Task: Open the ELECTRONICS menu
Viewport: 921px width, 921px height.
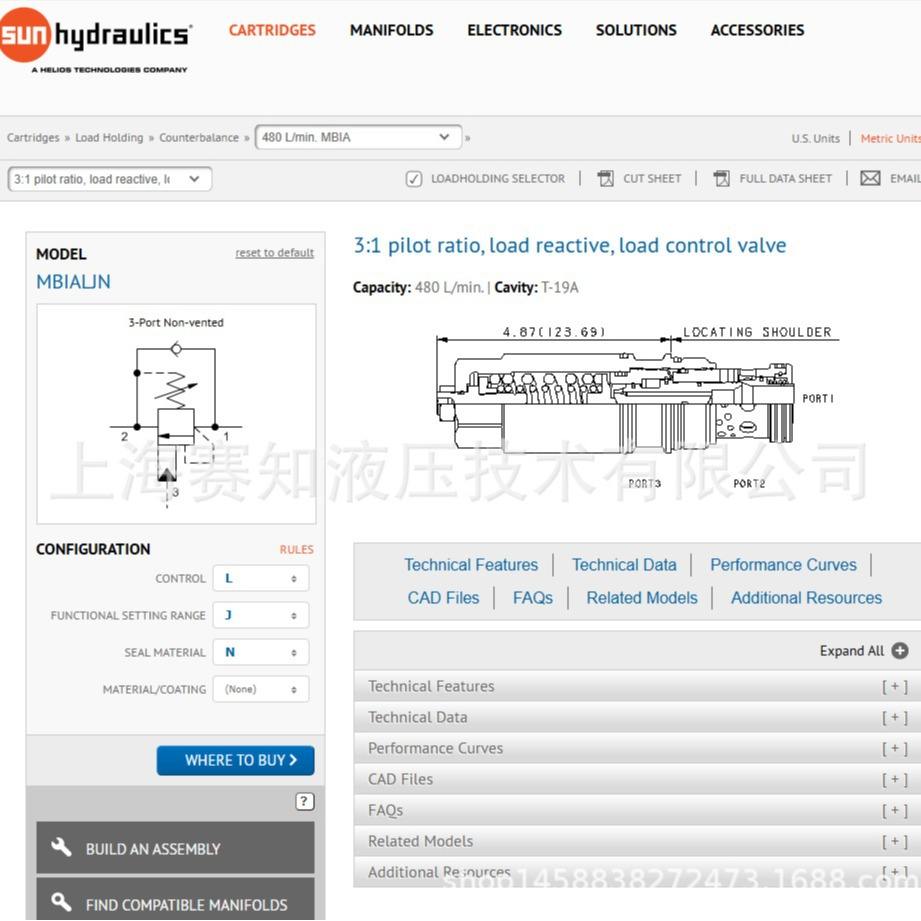Action: [515, 30]
